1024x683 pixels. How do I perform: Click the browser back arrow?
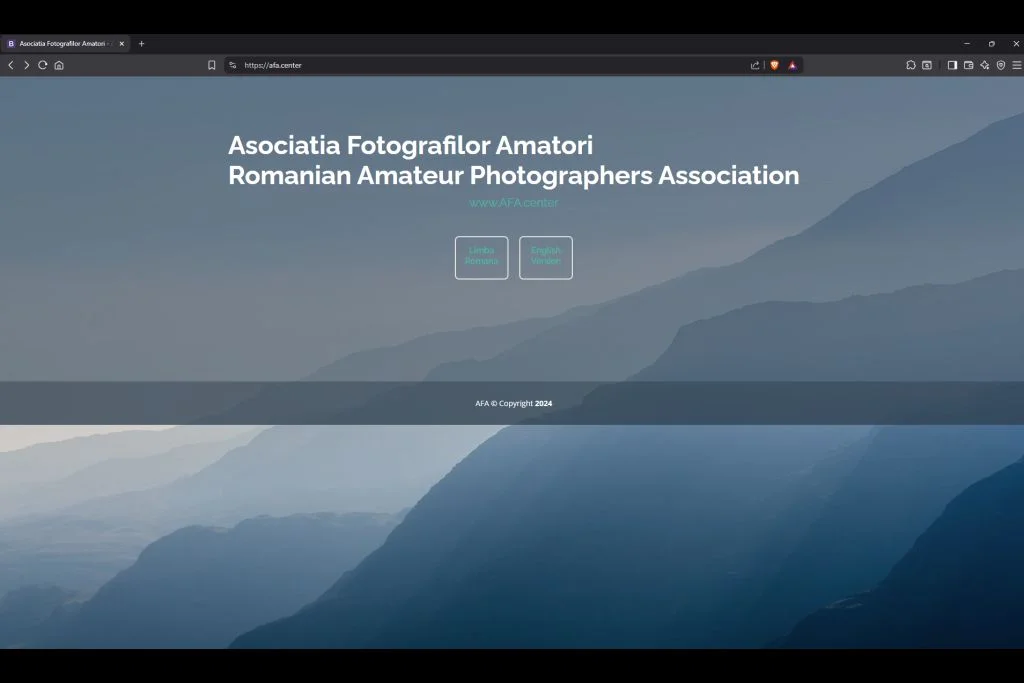[x=11, y=65]
